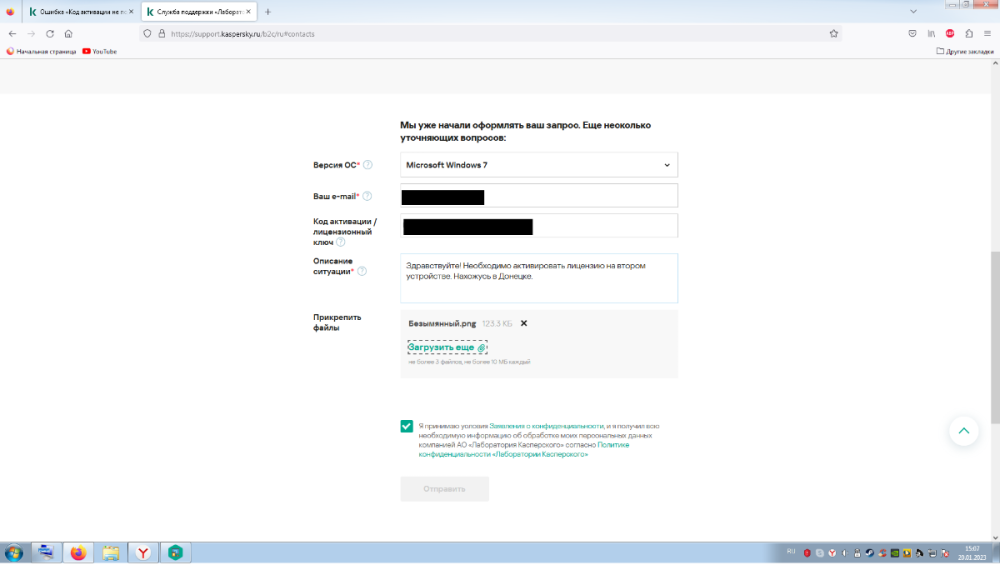Remove attached file Безымянный.png
The width and height of the screenshot is (1000, 565).
pyautogui.click(x=524, y=323)
